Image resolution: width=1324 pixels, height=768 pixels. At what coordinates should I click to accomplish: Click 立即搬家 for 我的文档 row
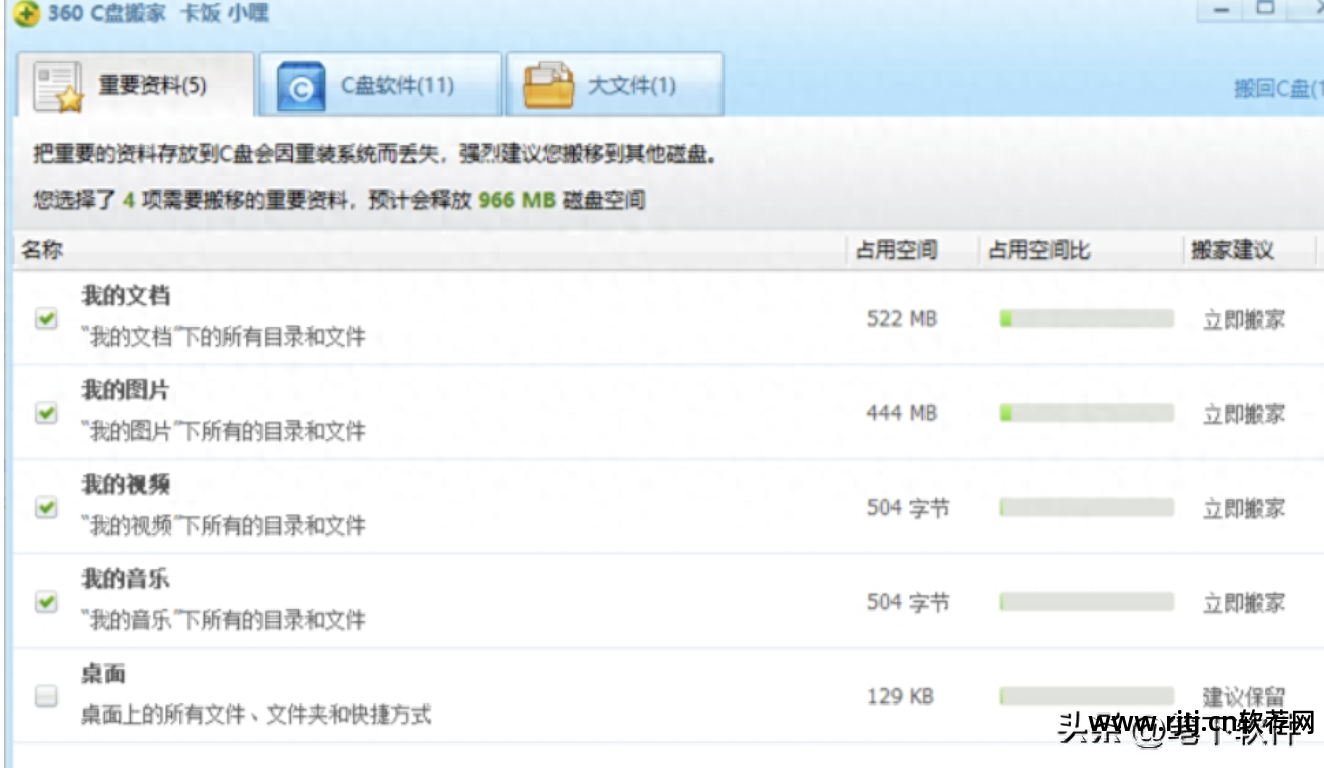click(x=1243, y=320)
